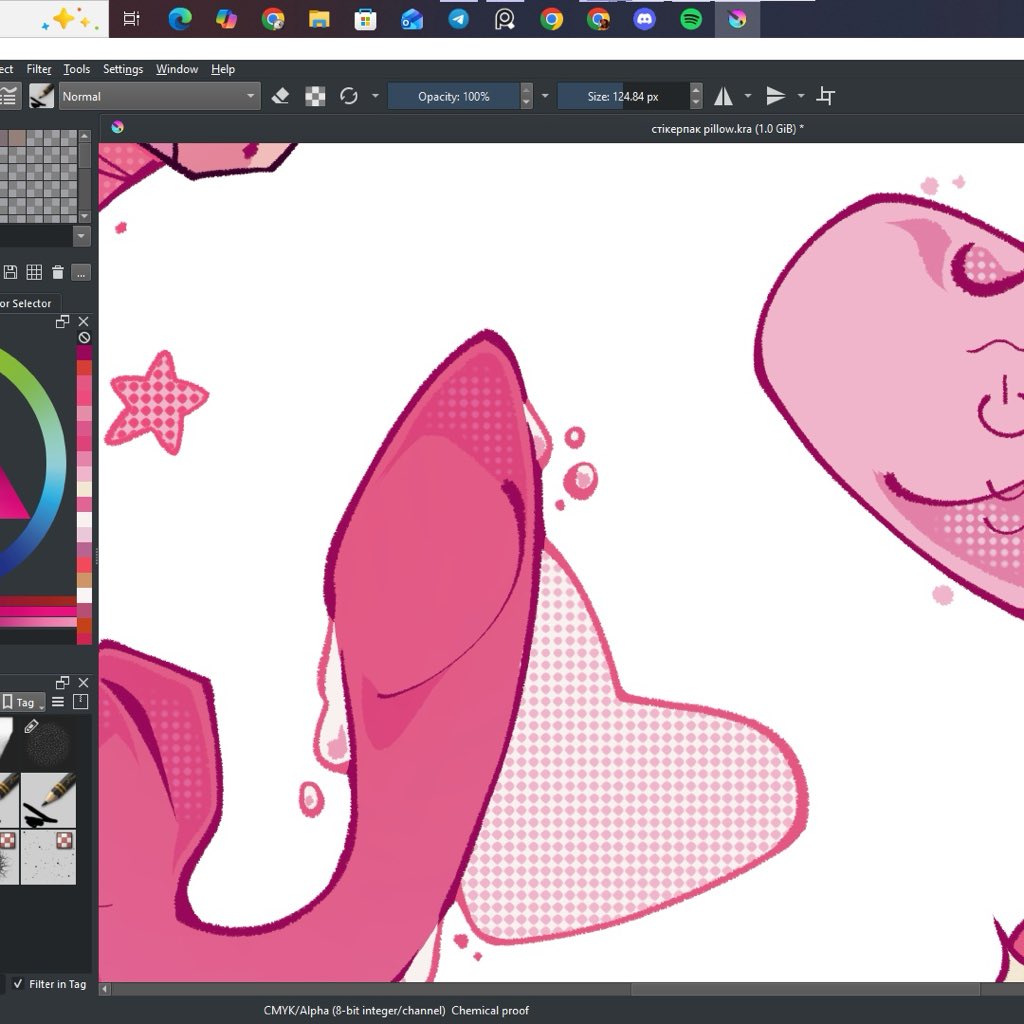Toggle vertical mirror tool
The height and width of the screenshot is (1024, 1024).
(x=775, y=97)
